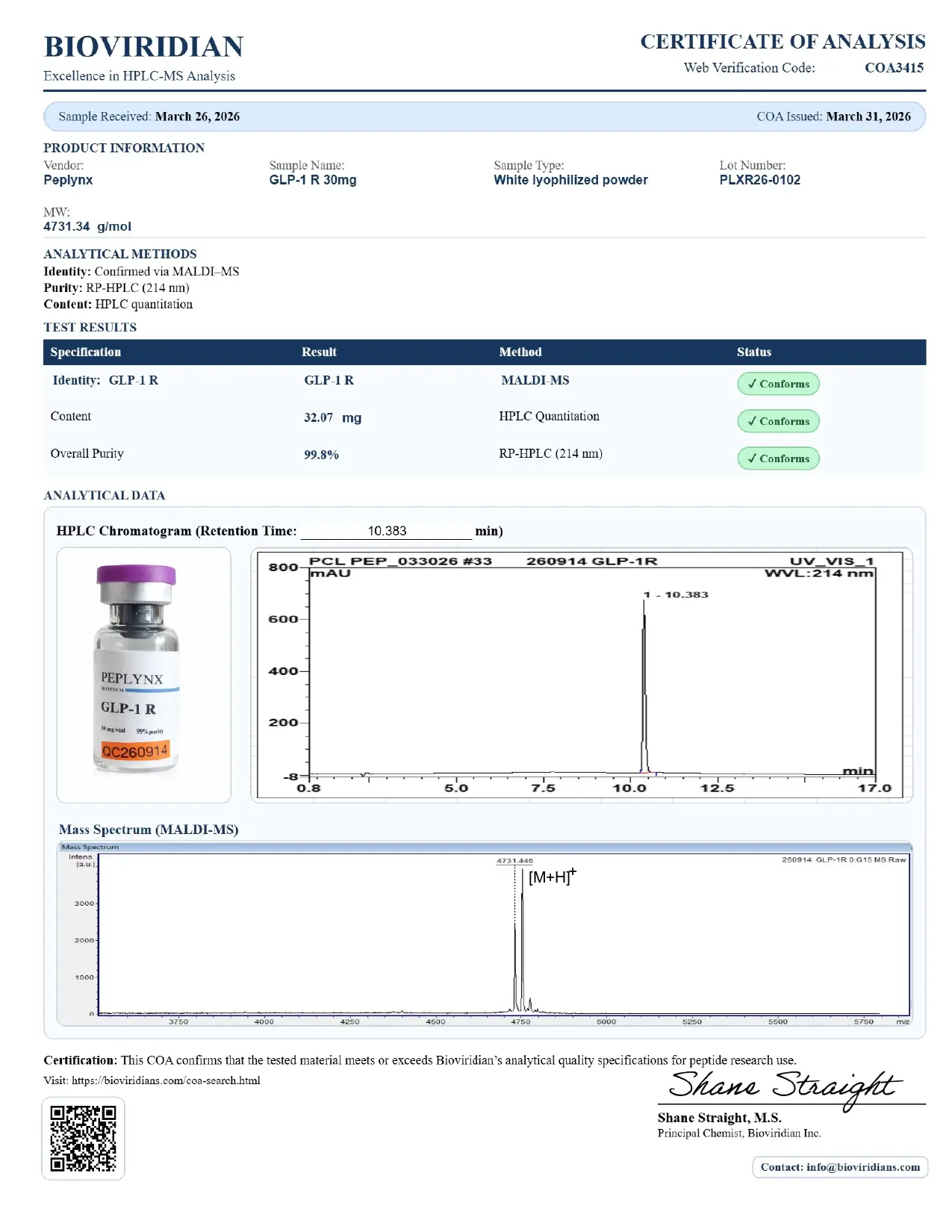
Task: Click the web verification code COA3415
Action: pos(894,68)
